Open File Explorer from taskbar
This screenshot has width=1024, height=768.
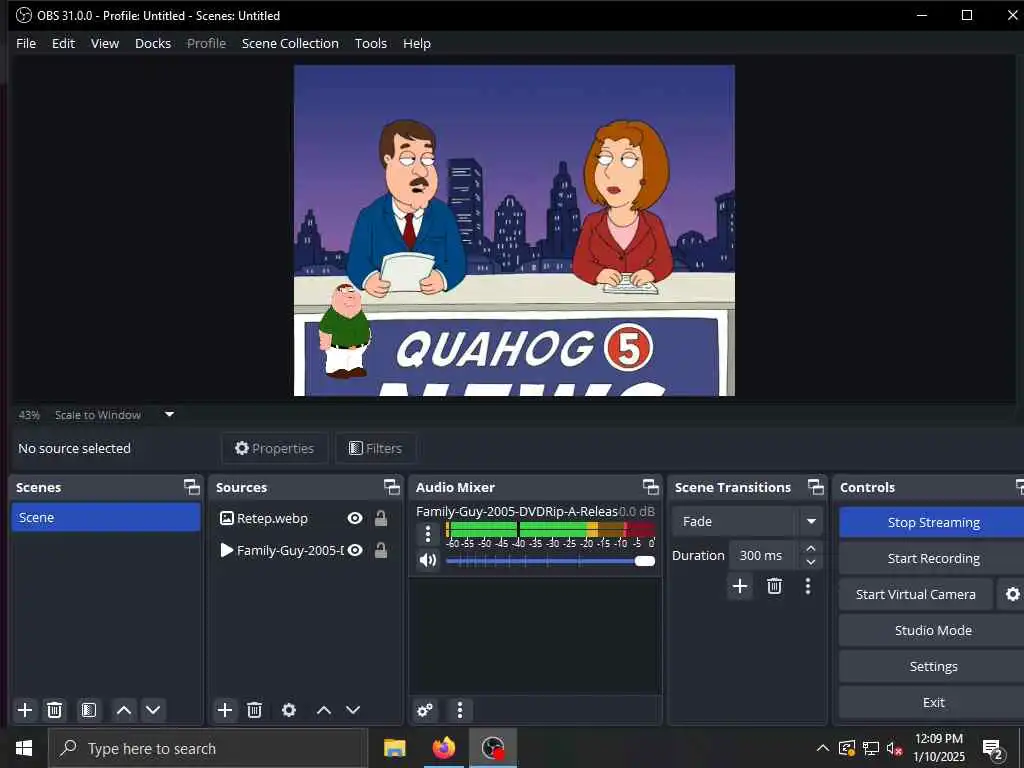[x=394, y=748]
